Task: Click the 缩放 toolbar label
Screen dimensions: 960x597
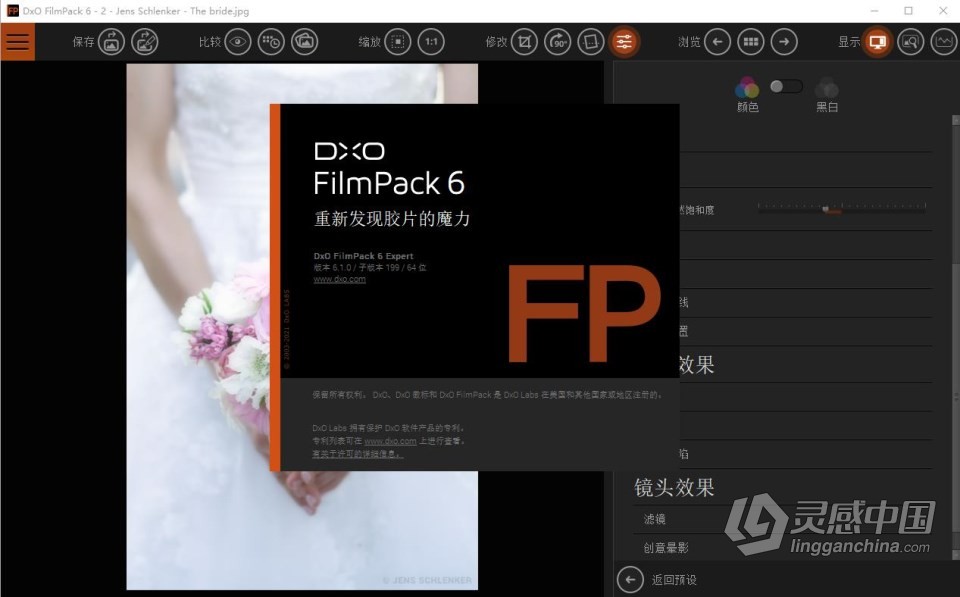Action: (369, 42)
